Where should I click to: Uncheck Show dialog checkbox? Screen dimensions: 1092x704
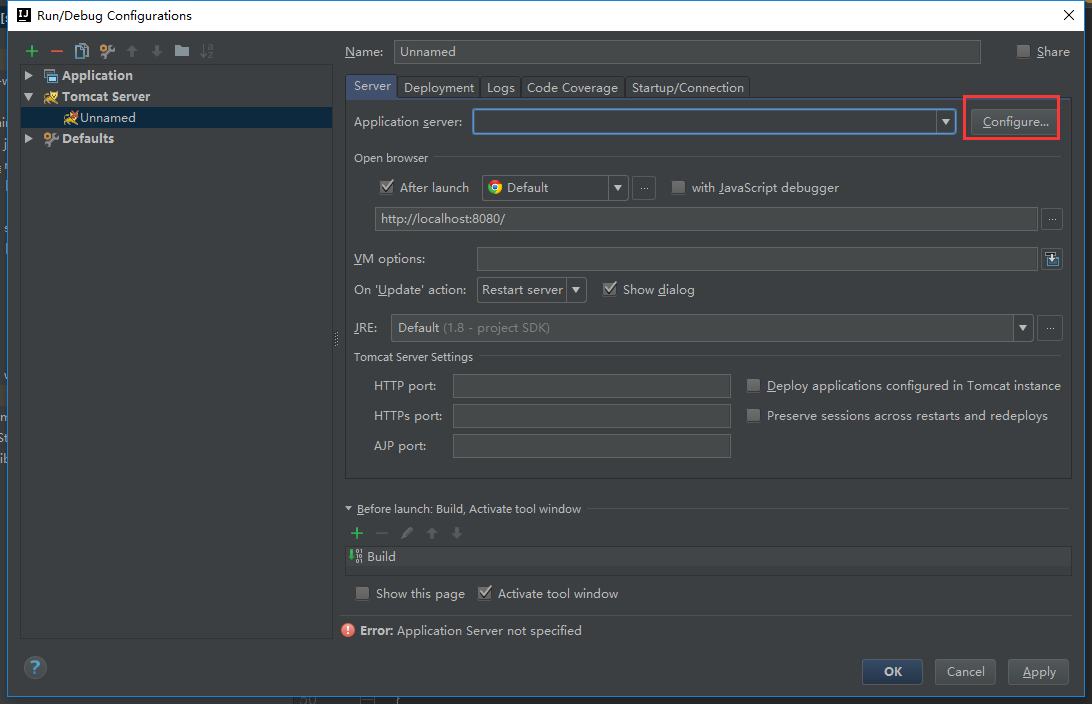pyautogui.click(x=609, y=289)
